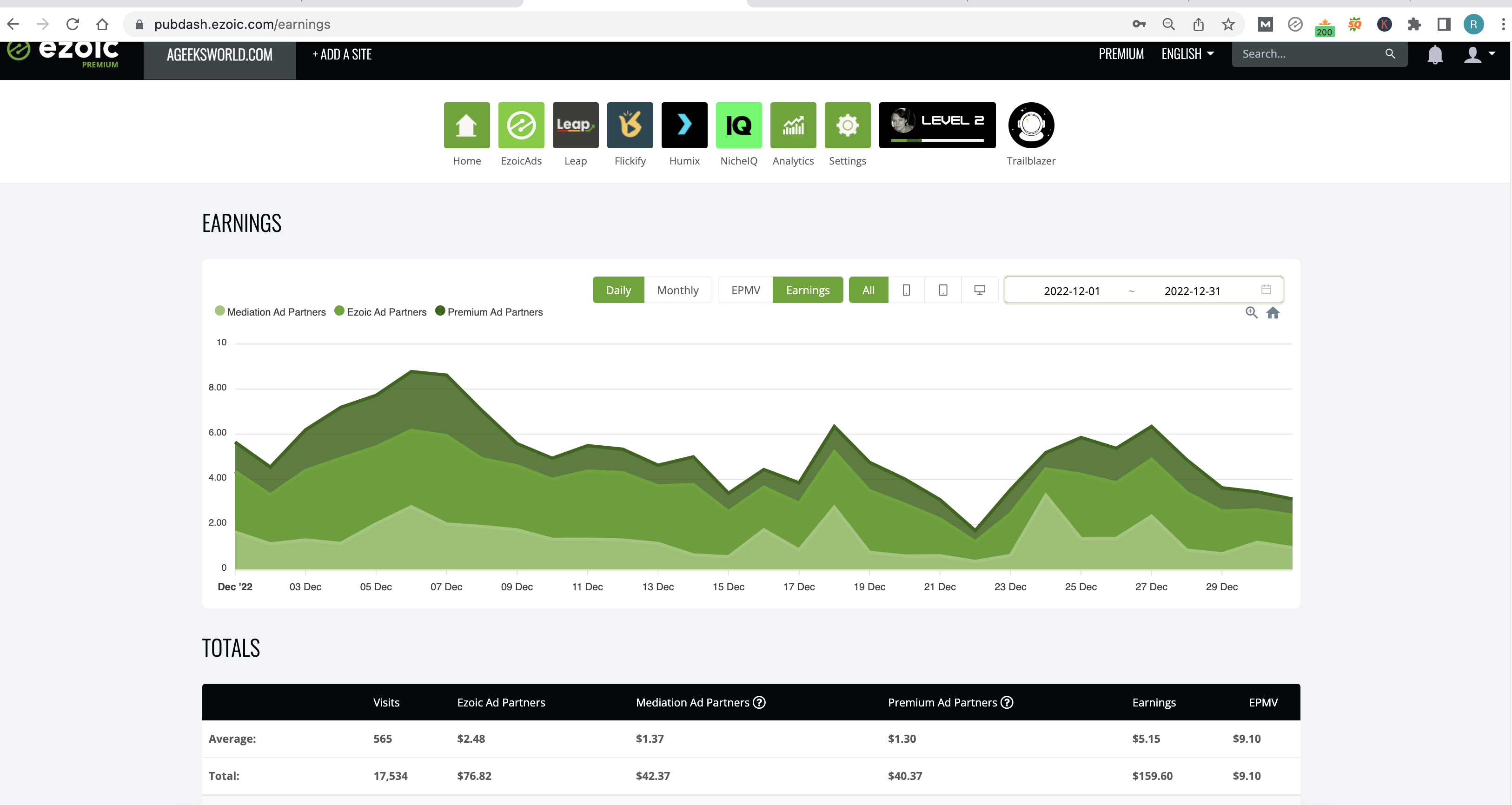Image resolution: width=1512 pixels, height=805 pixels.
Task: Click the search magnifier icon
Action: (1390, 54)
